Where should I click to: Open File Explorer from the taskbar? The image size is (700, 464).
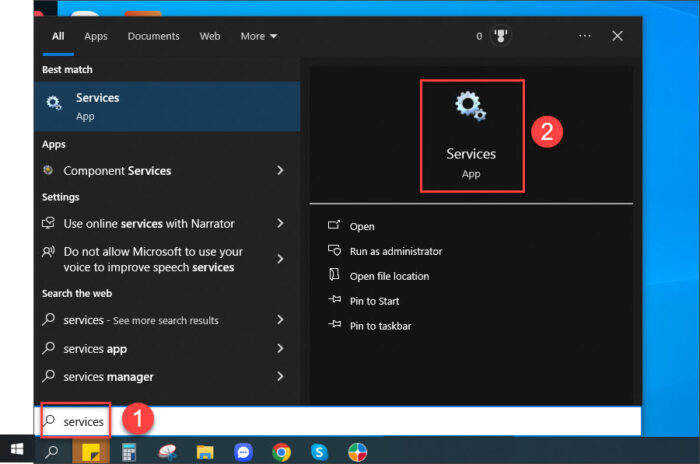[x=205, y=452]
